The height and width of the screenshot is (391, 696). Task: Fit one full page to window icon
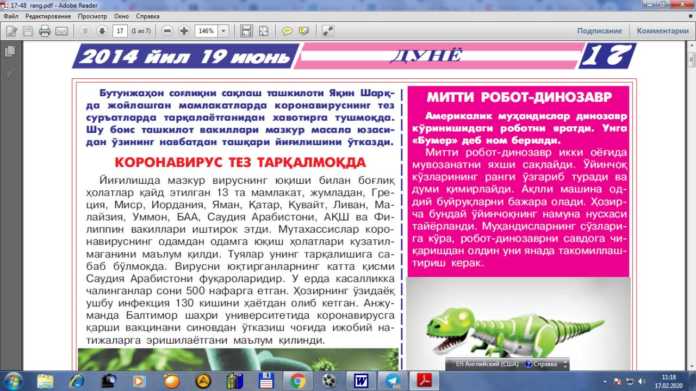click(264, 31)
